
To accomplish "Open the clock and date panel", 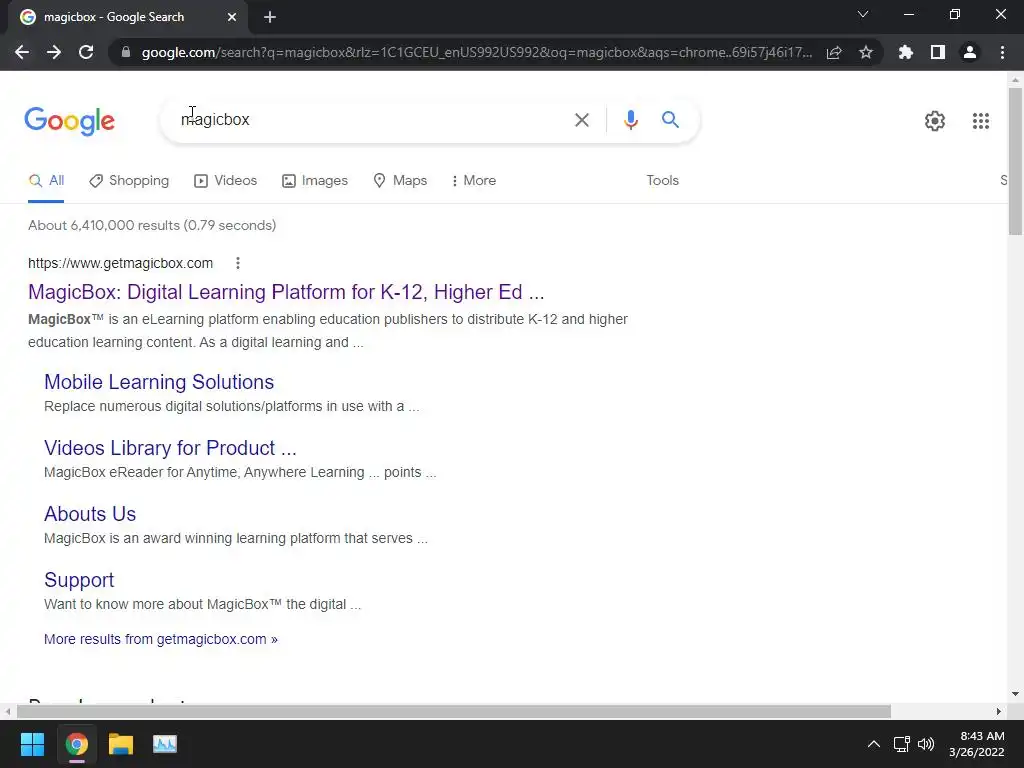I will [x=976, y=744].
